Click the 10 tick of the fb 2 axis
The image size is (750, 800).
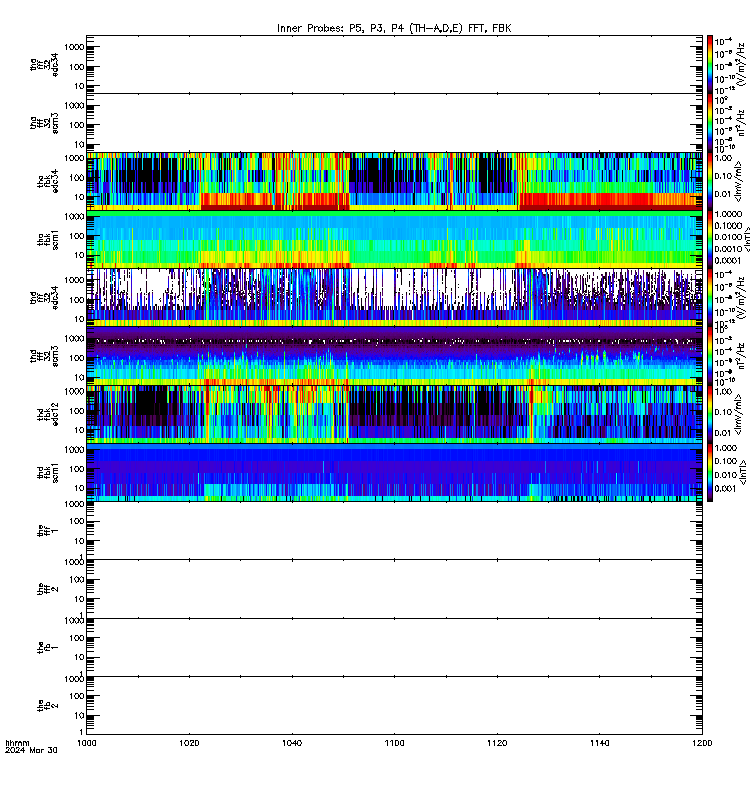[79, 715]
